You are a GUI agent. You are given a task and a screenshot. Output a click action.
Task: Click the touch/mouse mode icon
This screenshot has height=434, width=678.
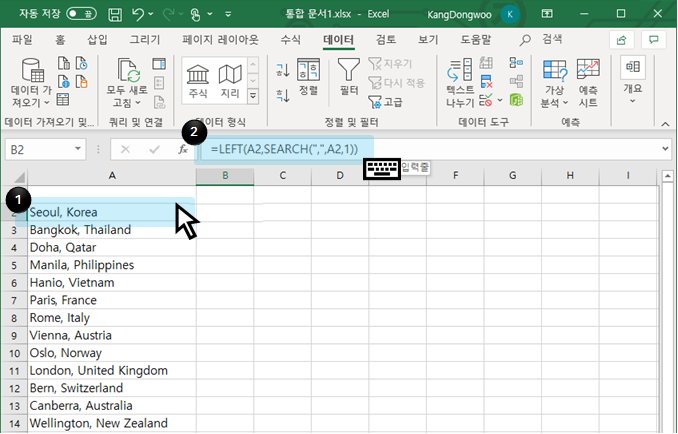click(x=195, y=15)
